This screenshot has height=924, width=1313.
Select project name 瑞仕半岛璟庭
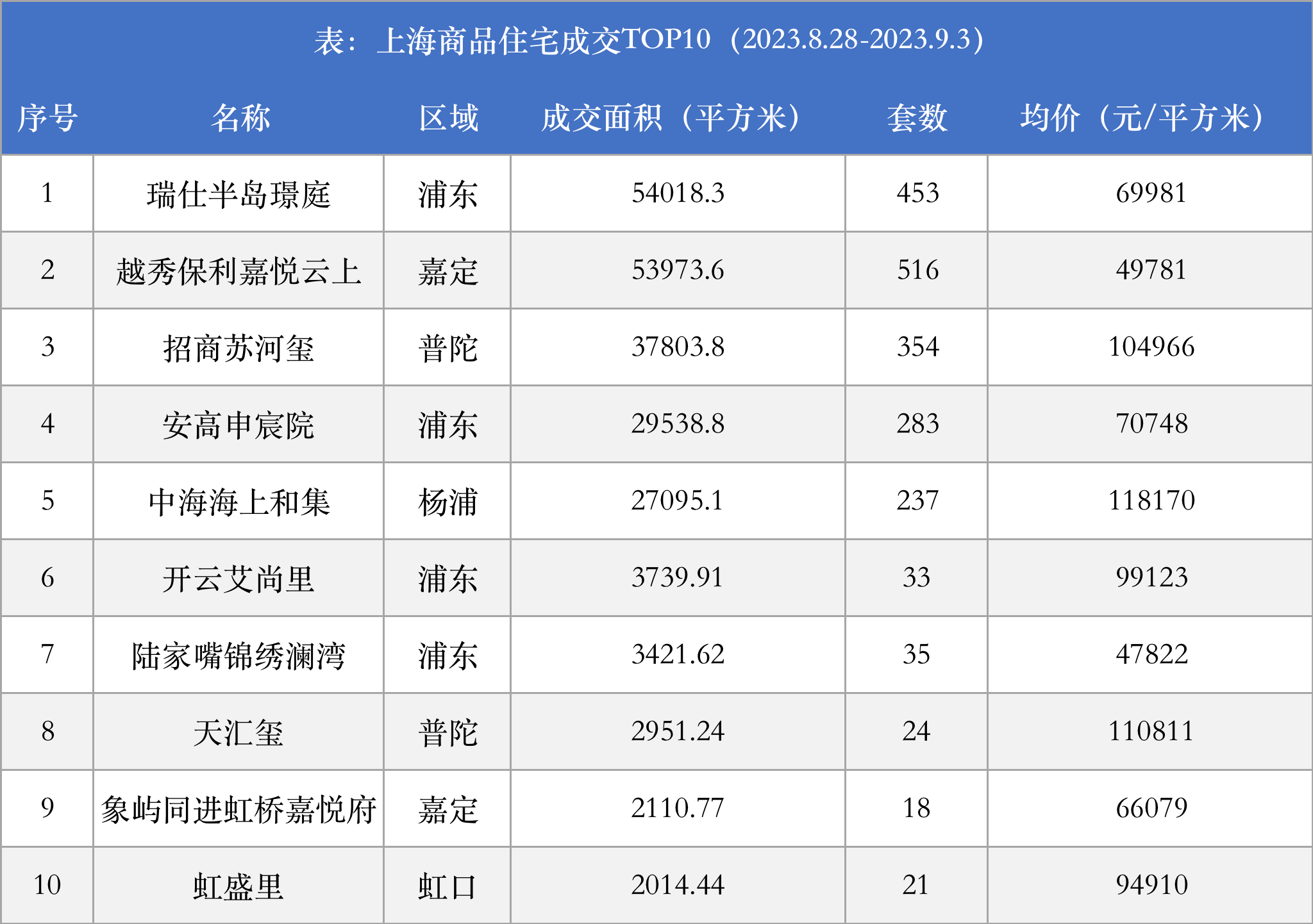point(238,194)
